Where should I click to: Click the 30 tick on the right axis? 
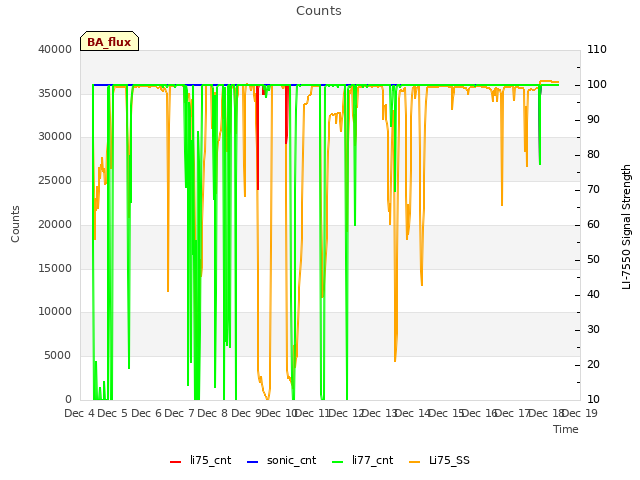[593, 330]
